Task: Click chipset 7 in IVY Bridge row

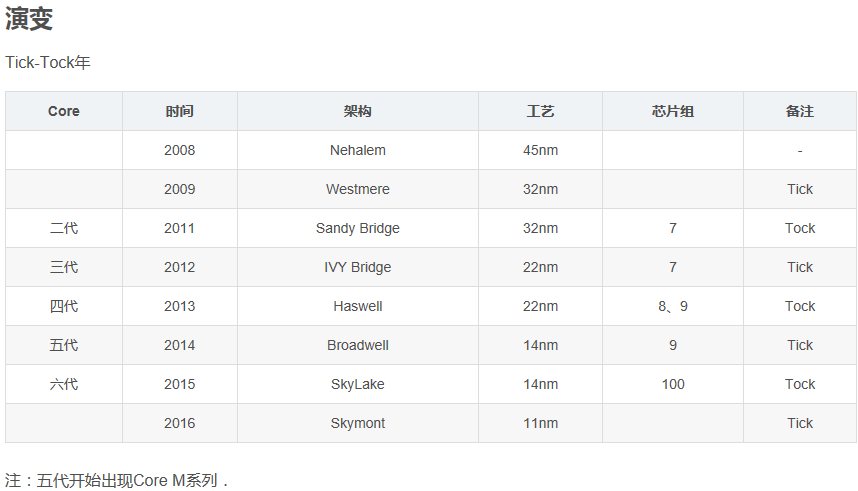Action: pos(673,267)
